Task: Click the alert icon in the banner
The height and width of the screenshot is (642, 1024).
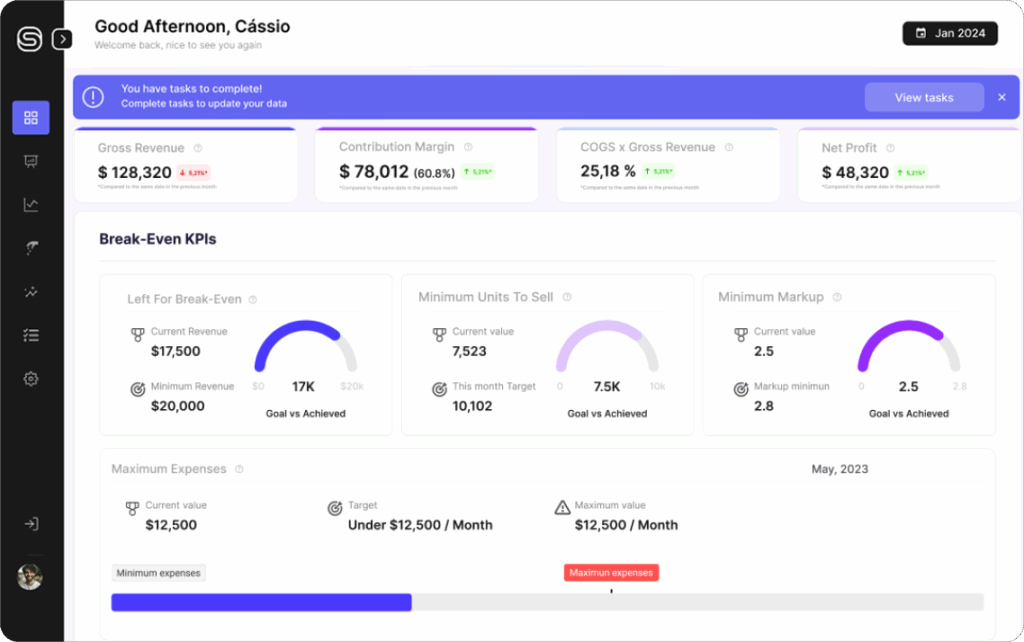Action: tap(93, 97)
